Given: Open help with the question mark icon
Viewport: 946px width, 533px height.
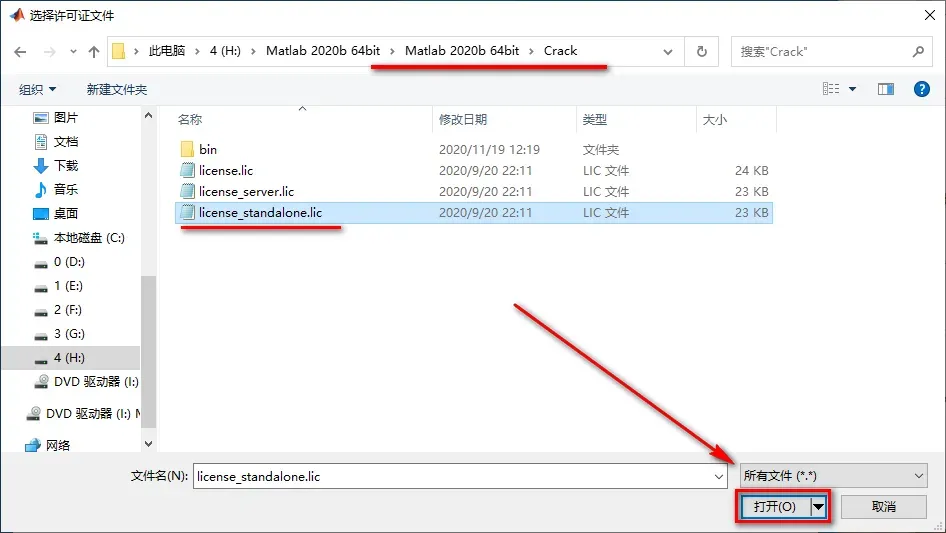Looking at the screenshot, I should 921,89.
